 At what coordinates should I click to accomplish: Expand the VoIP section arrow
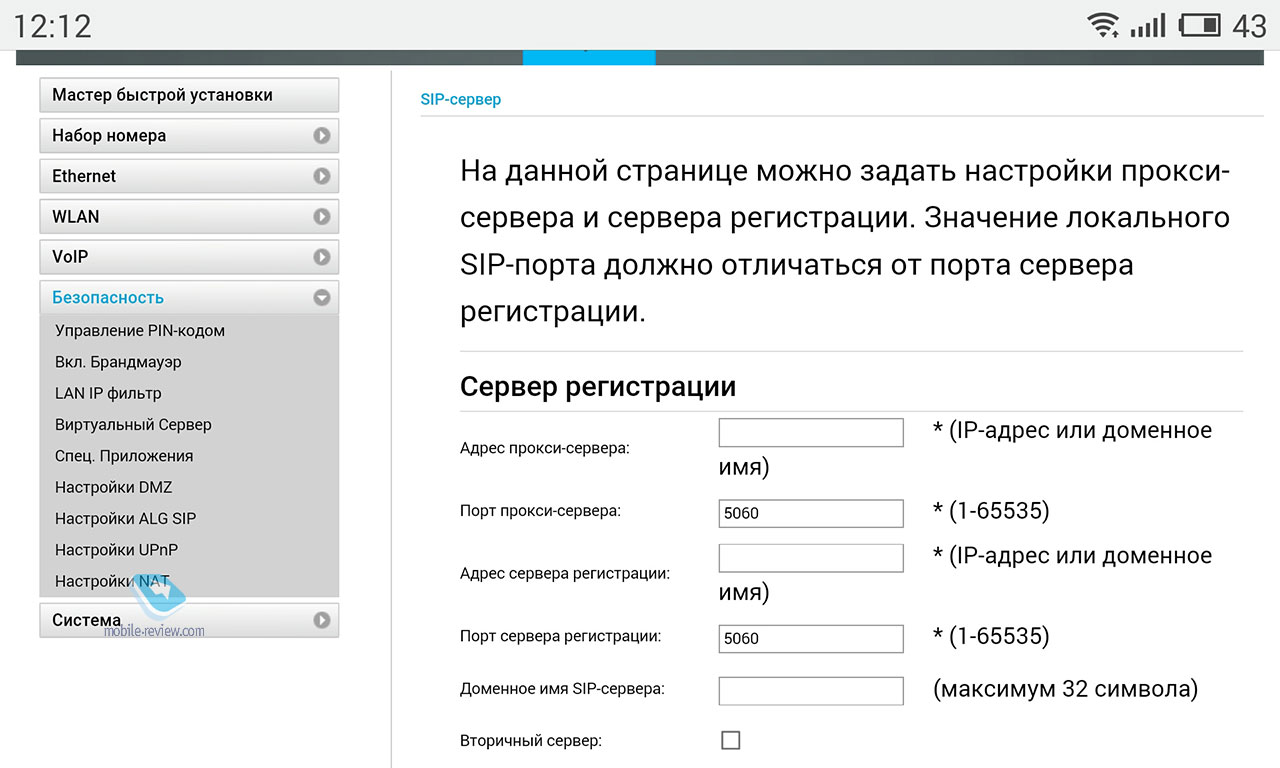click(x=321, y=257)
